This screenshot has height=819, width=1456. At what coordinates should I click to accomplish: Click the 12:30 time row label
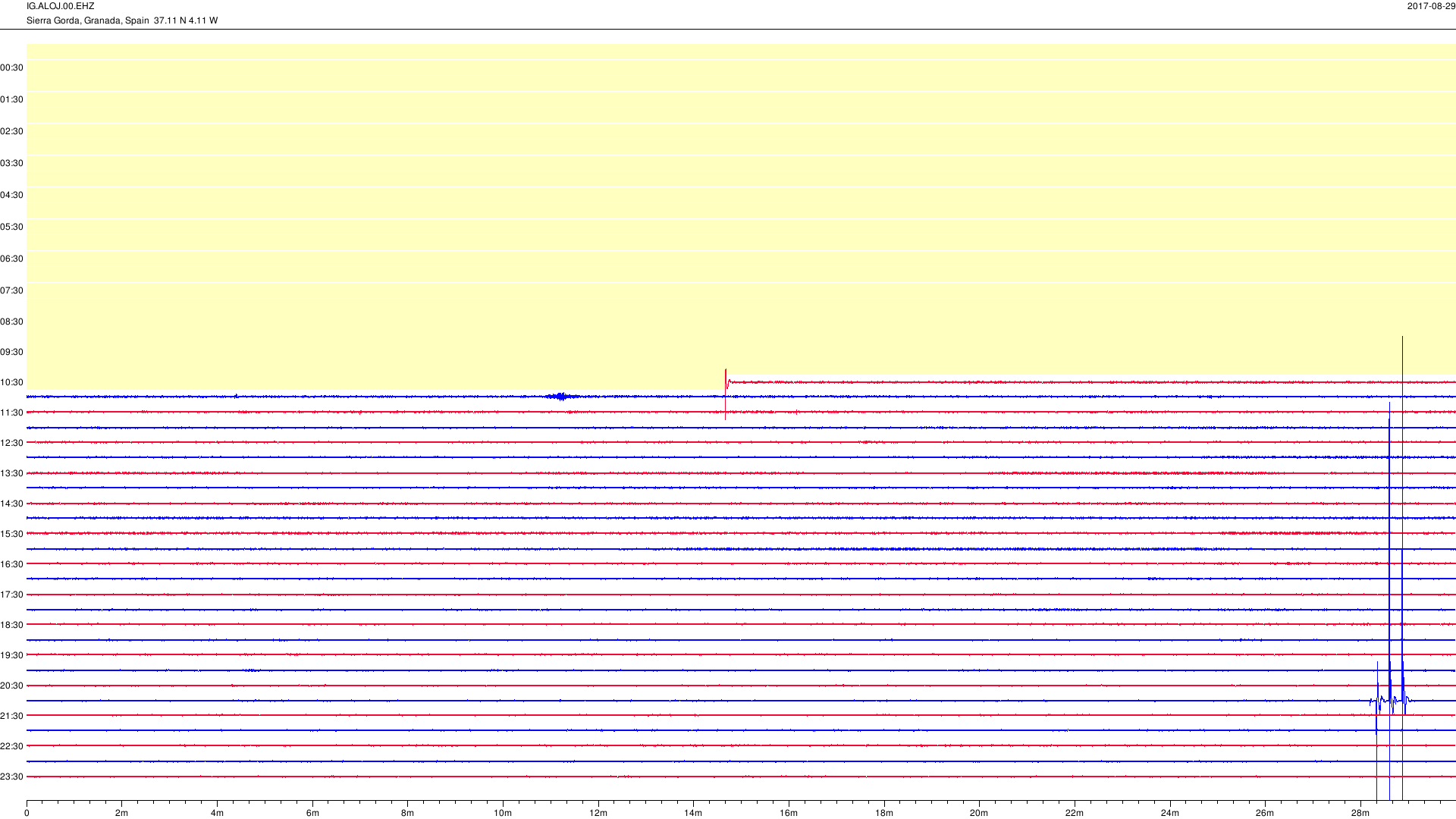click(x=11, y=443)
